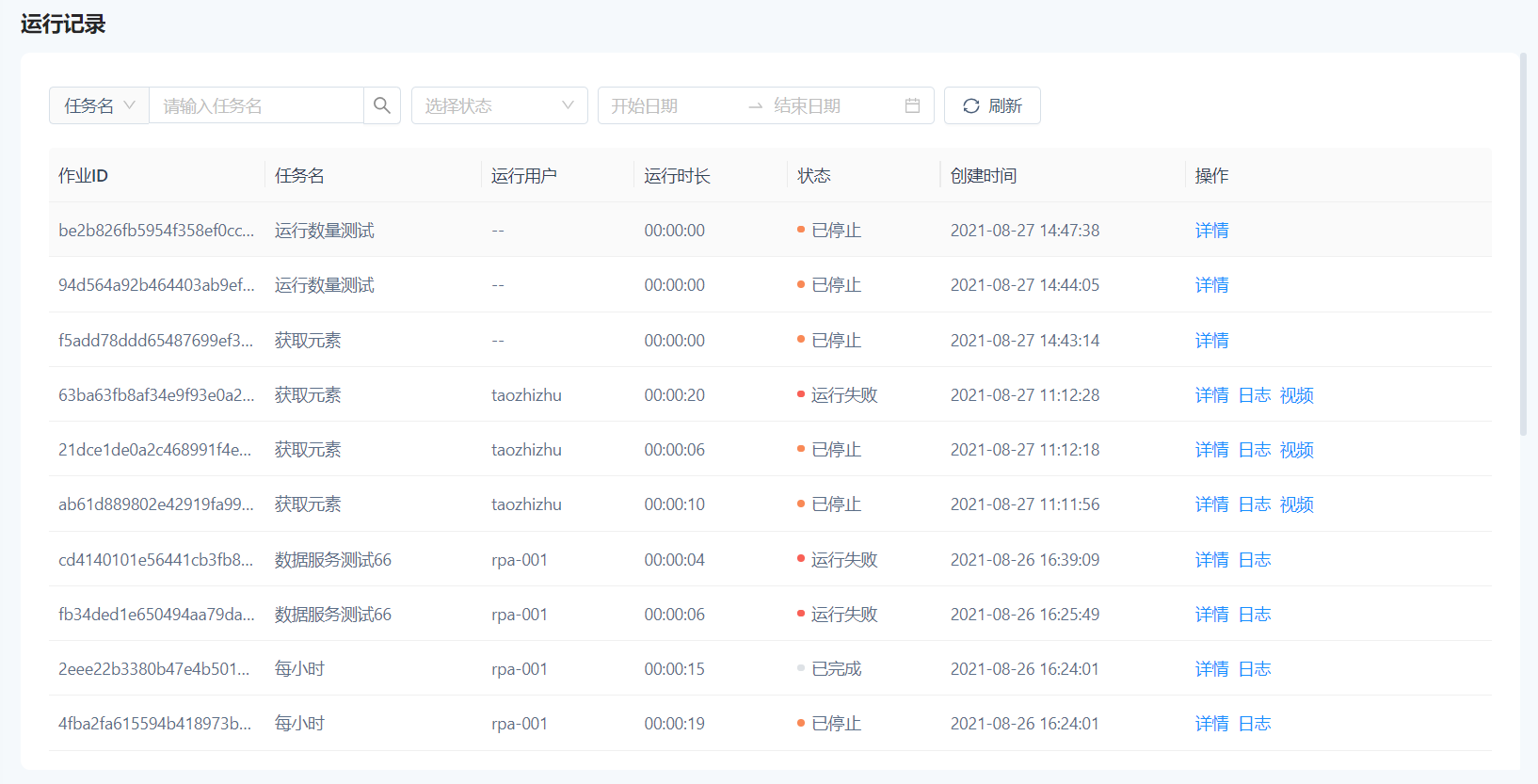This screenshot has height=784, width=1538.
Task: Open the 任务名 search type dropdown
Action: tap(99, 105)
